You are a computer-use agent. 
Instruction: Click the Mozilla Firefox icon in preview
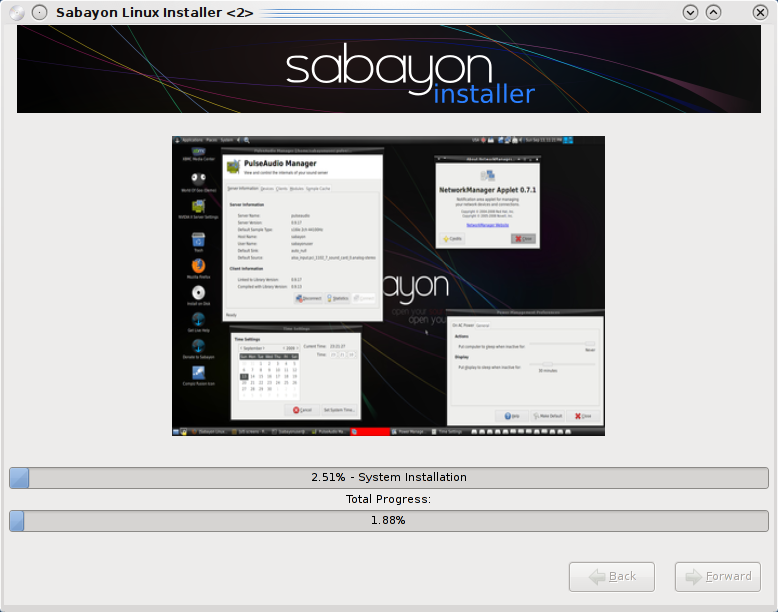point(198,265)
